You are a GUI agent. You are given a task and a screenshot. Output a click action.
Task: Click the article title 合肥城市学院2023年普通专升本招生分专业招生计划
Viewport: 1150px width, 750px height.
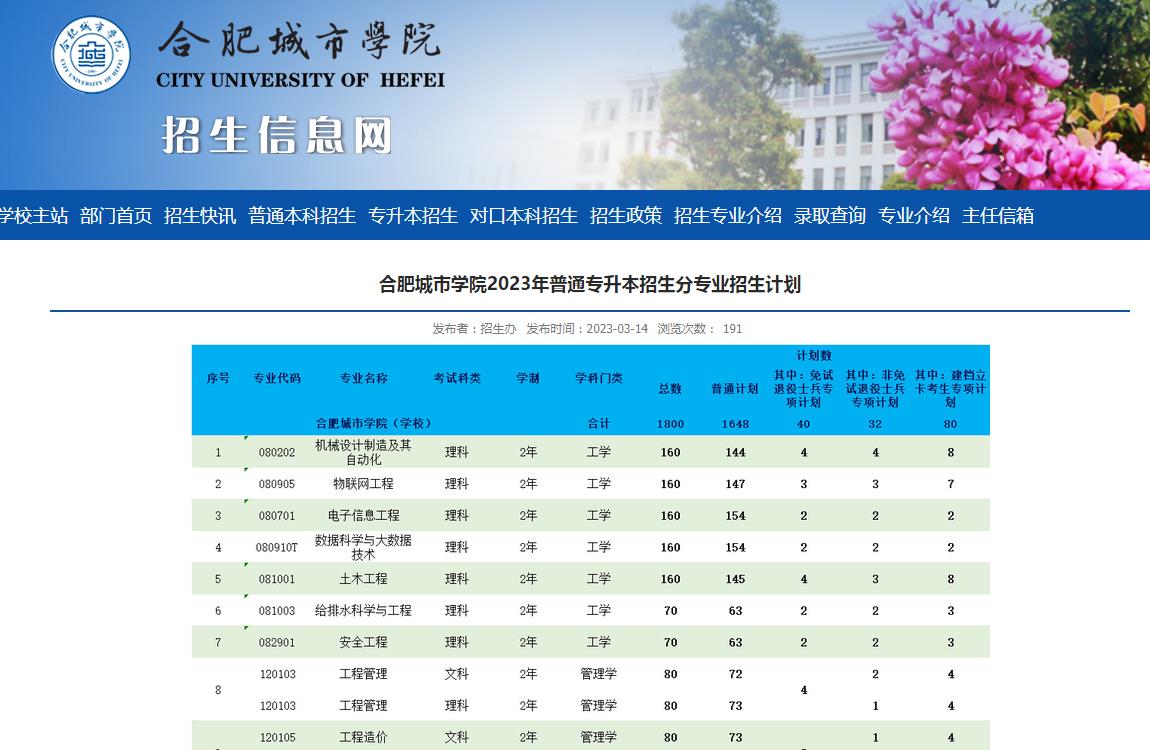tap(590, 284)
